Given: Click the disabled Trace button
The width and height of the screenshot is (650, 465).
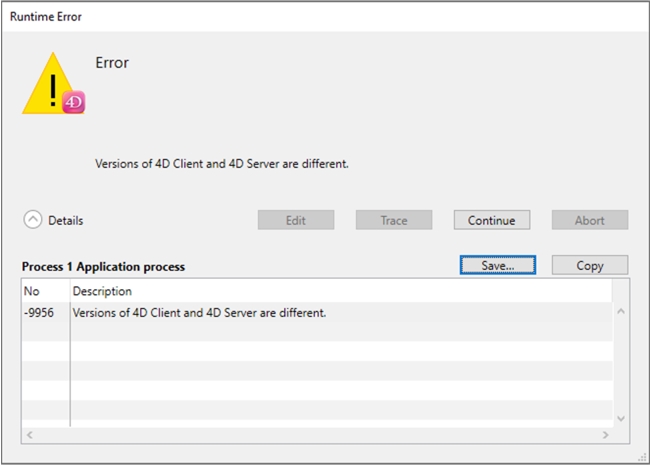Looking at the screenshot, I should [394, 220].
